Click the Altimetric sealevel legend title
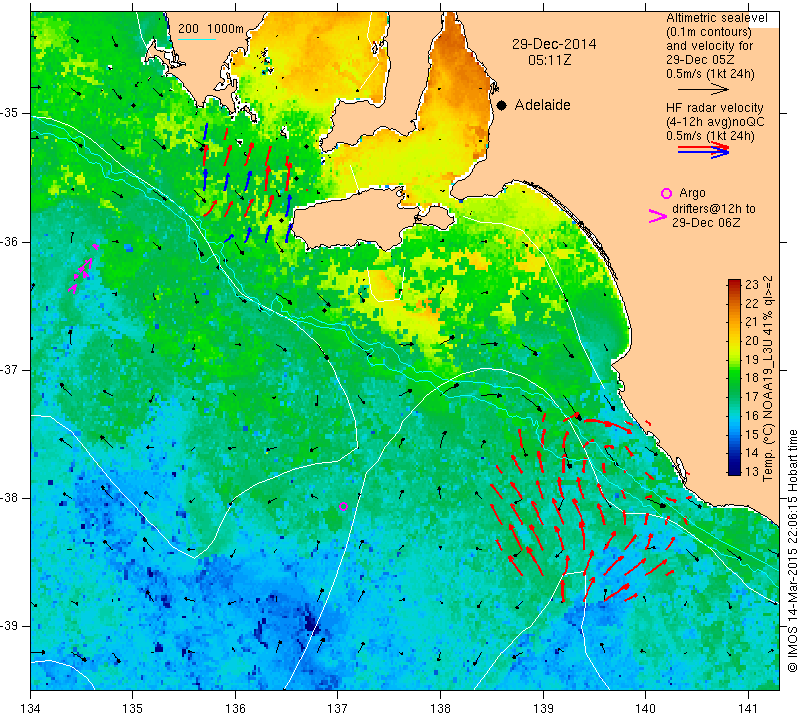800x720 pixels. pos(716,18)
